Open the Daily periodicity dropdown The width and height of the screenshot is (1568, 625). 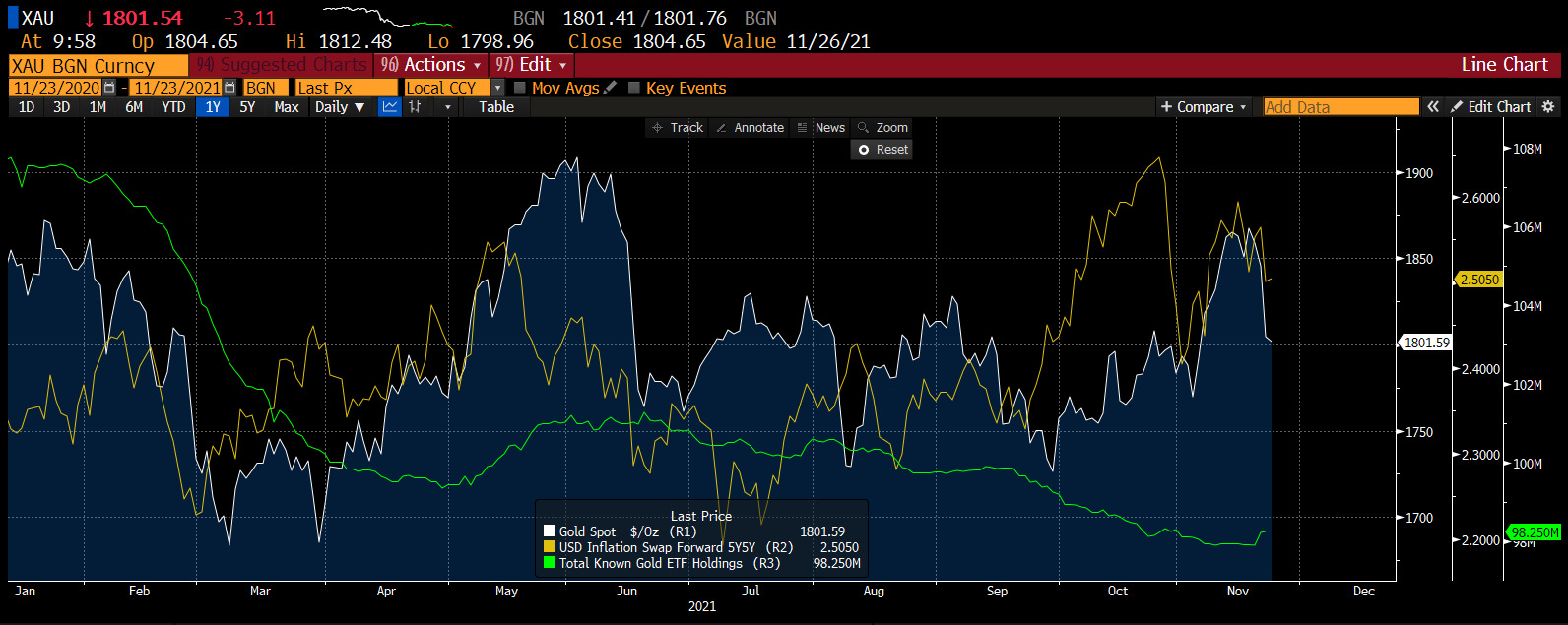pos(340,107)
